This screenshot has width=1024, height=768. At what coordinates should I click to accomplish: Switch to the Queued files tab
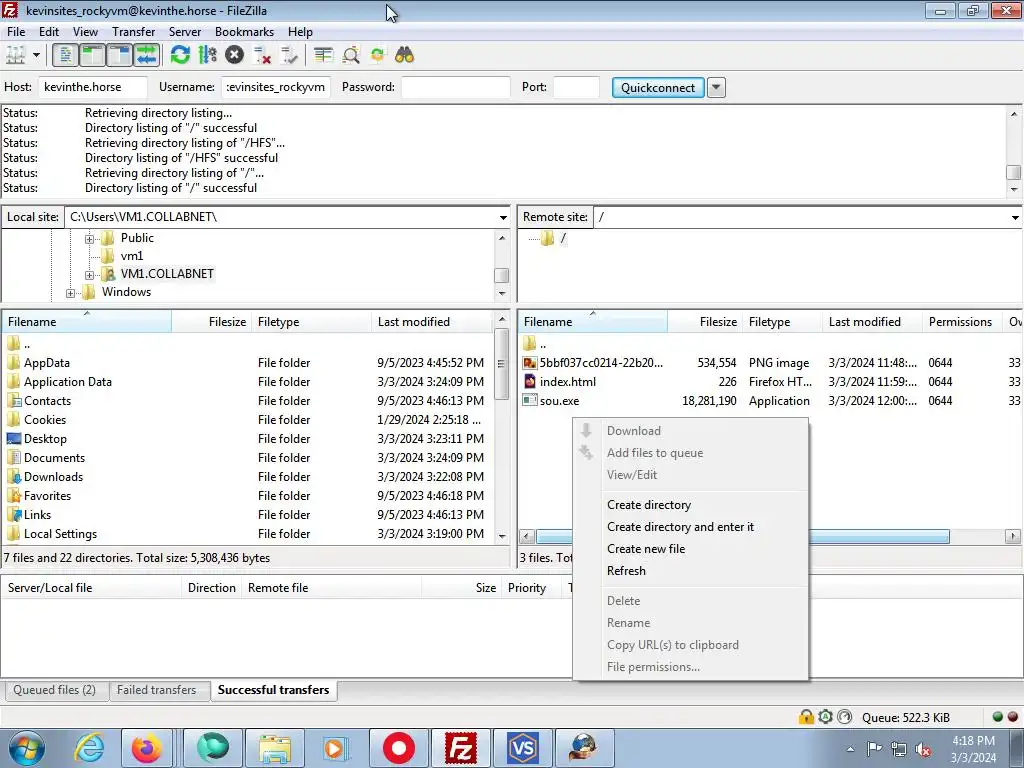[x=55, y=690]
